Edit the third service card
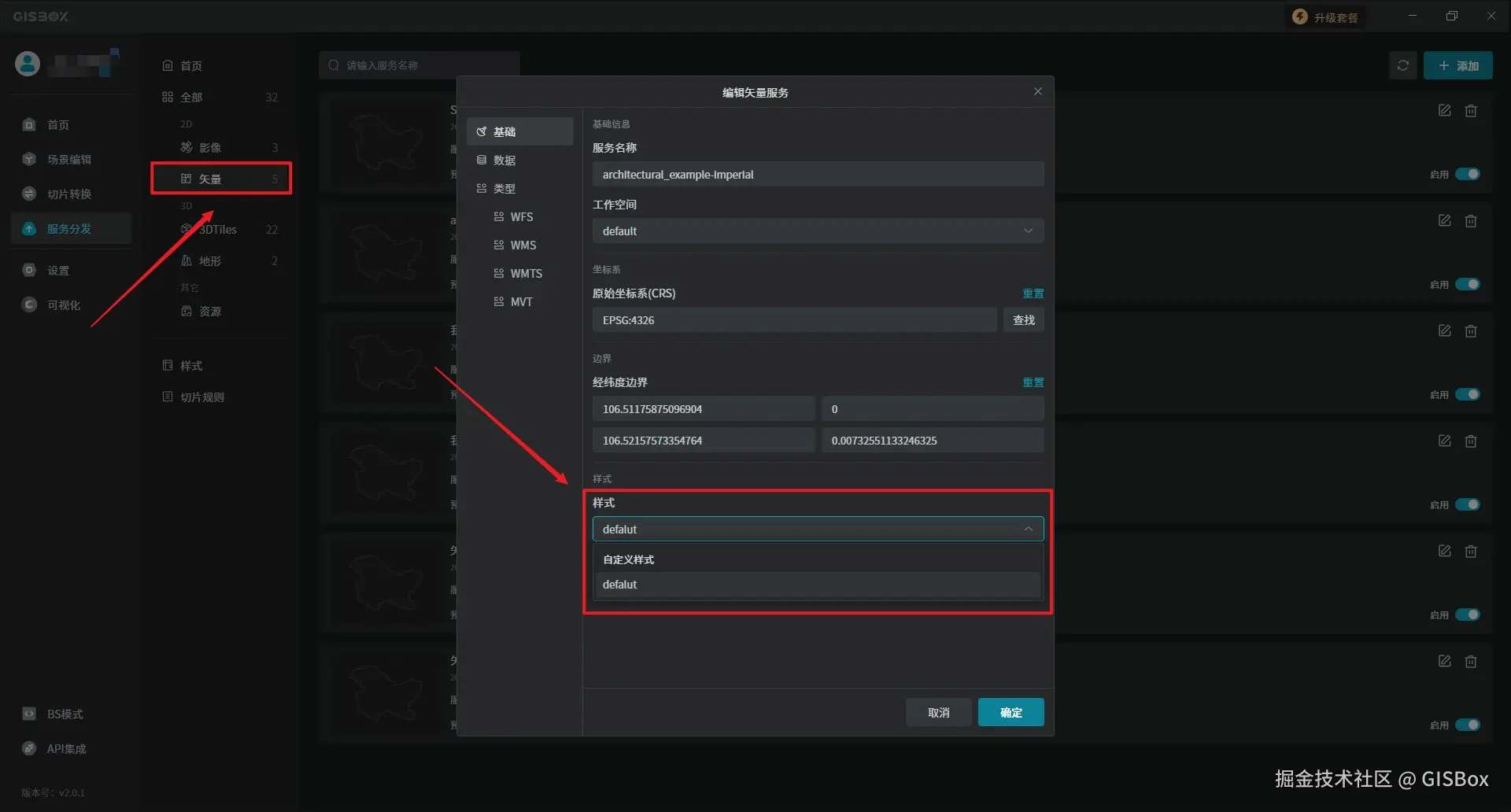Image resolution: width=1511 pixels, height=812 pixels. [1444, 330]
